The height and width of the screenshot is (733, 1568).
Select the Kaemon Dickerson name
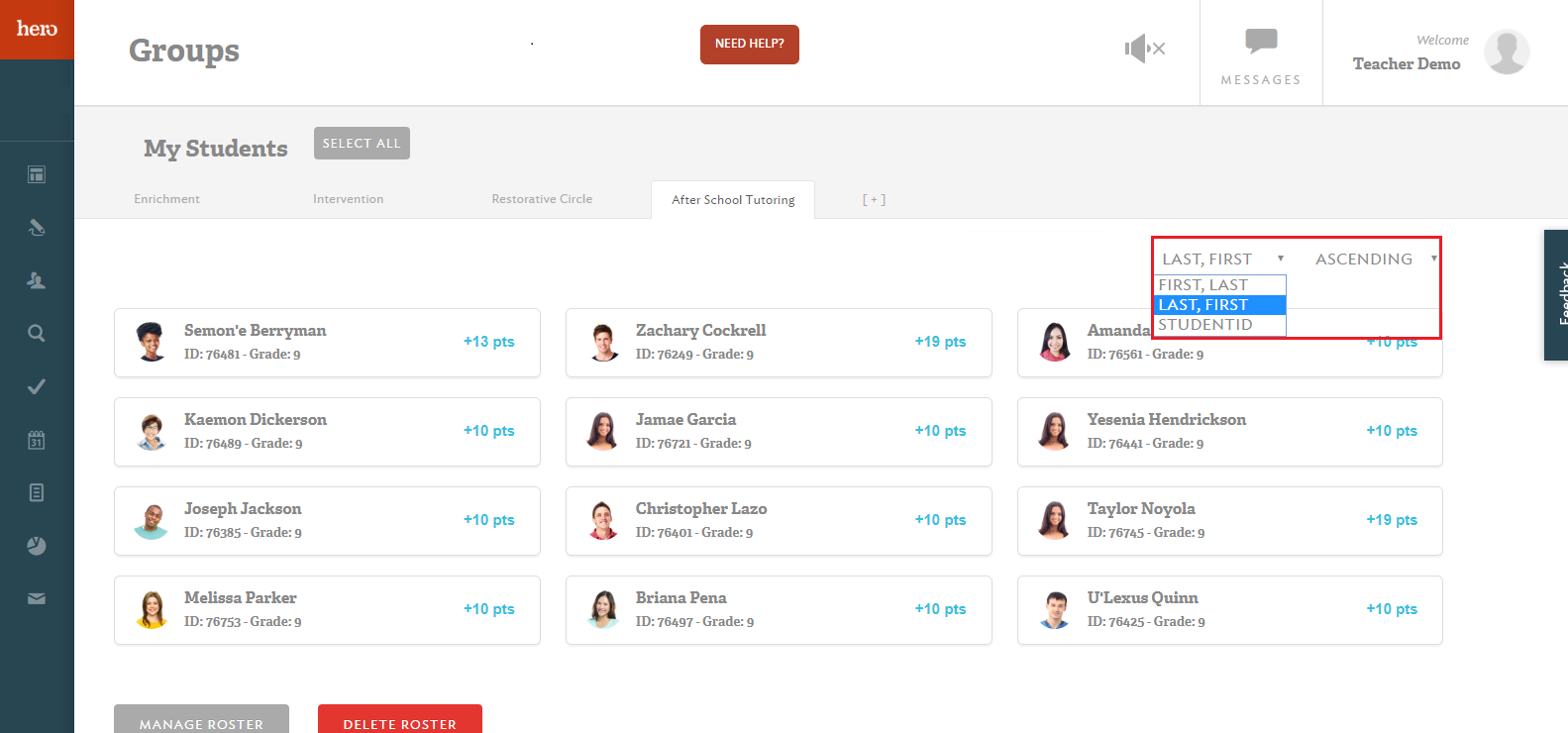tap(255, 420)
